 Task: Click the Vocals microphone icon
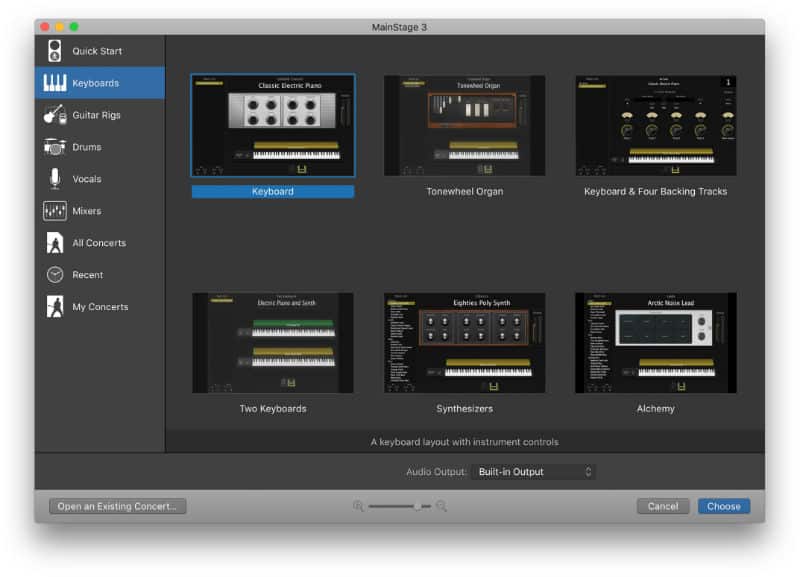tap(55, 179)
